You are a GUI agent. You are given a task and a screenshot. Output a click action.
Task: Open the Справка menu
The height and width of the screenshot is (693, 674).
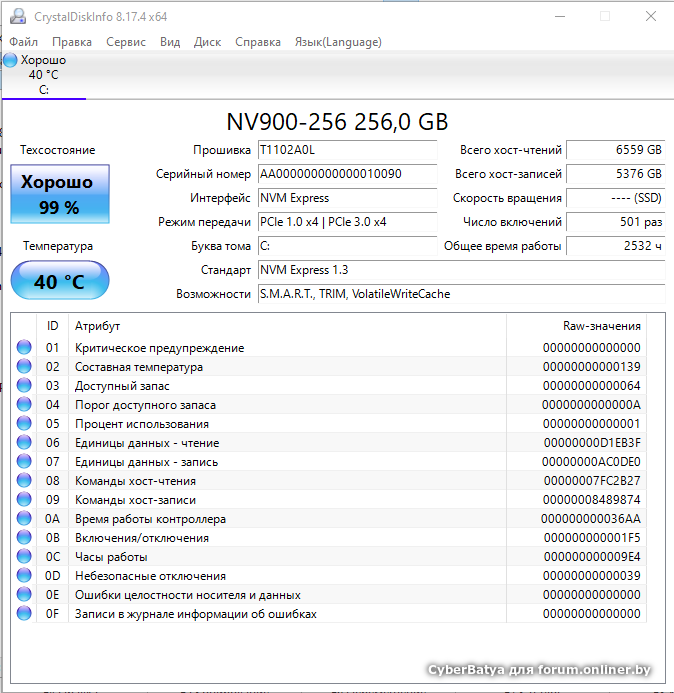pyautogui.click(x=257, y=42)
